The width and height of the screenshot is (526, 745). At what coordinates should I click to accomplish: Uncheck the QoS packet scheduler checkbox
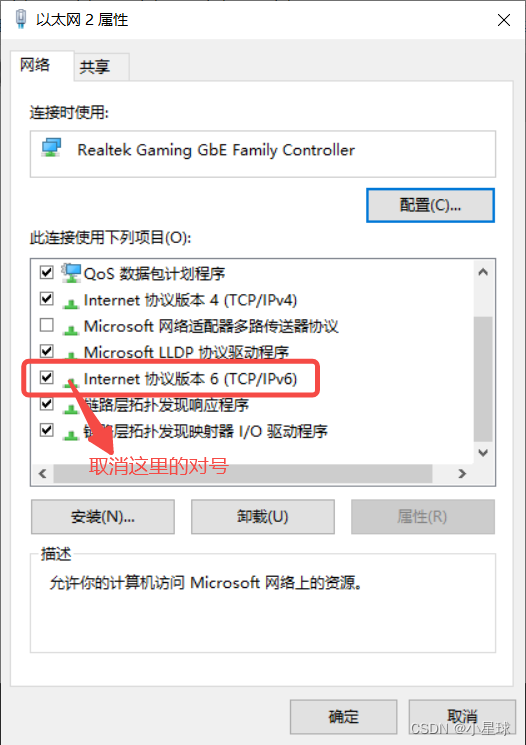point(47,272)
